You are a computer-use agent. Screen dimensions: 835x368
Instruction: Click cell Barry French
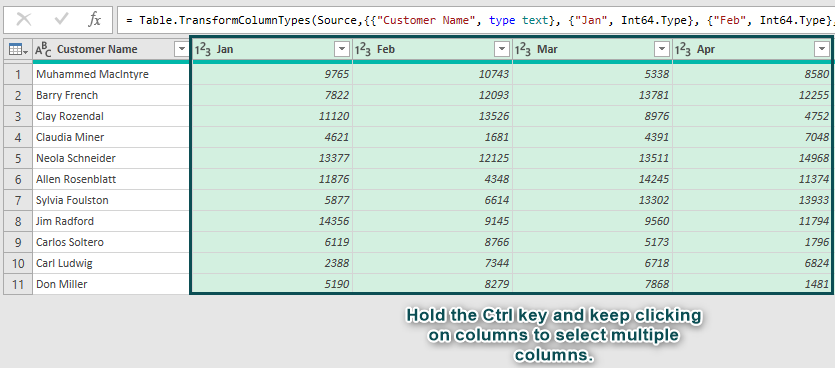coord(111,95)
